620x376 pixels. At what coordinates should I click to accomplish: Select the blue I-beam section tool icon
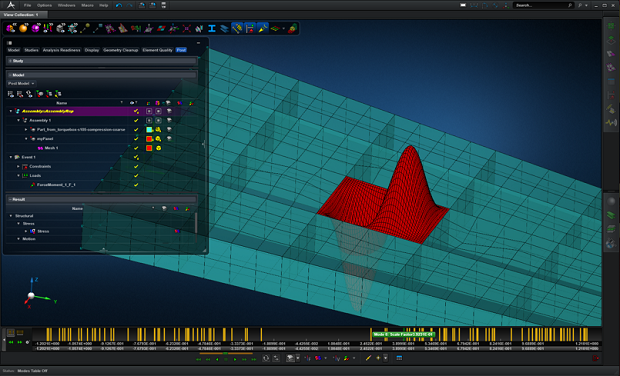click(x=212, y=28)
